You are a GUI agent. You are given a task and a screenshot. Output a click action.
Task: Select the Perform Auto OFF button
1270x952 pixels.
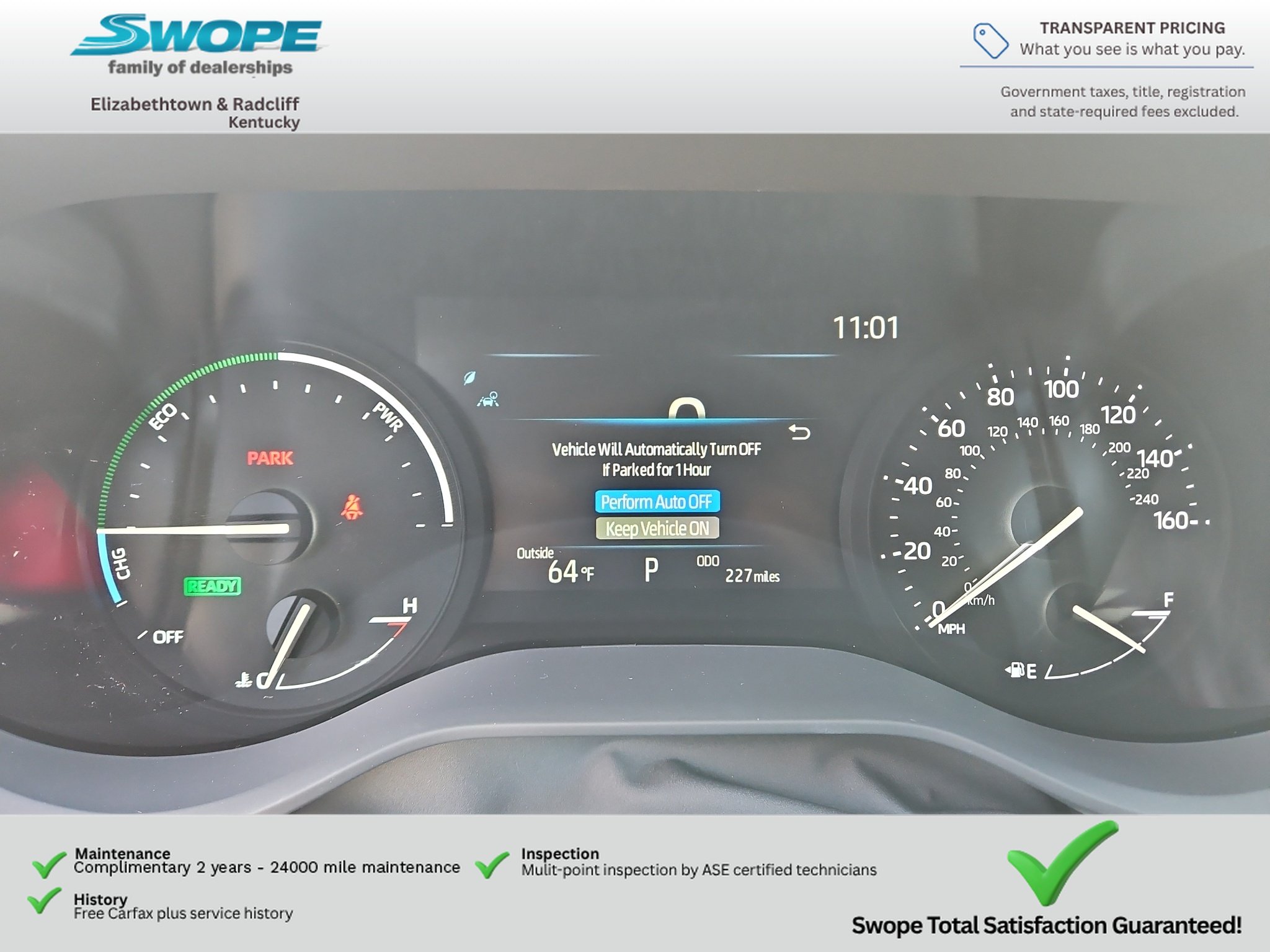pos(657,501)
